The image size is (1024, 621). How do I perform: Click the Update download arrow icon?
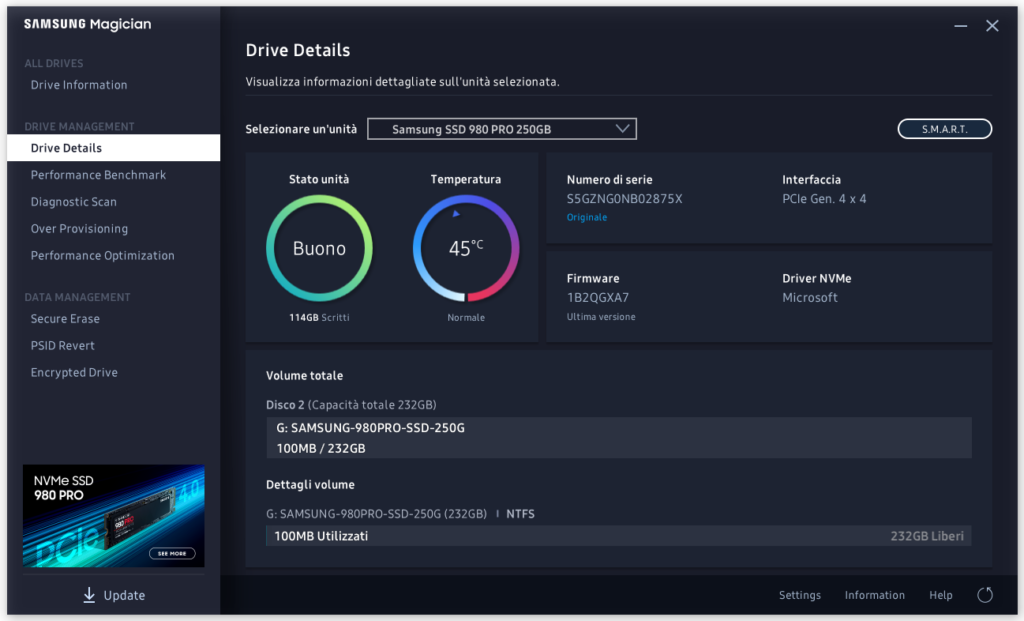[89, 595]
